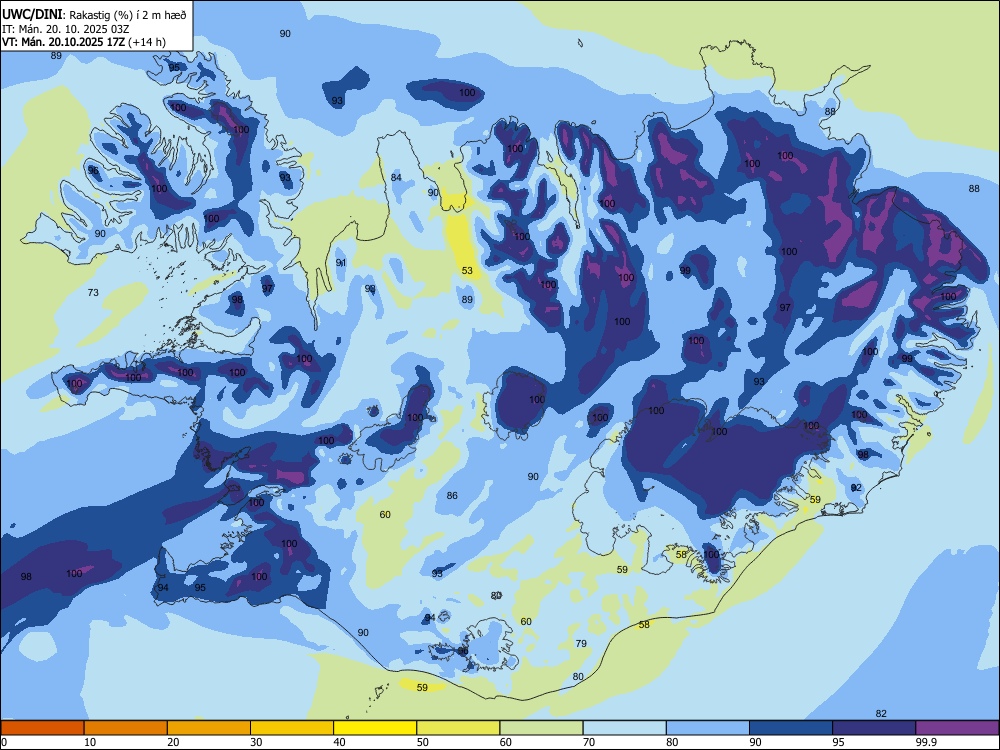
Task: Click the '70' legend scale label
Action: click(x=589, y=742)
